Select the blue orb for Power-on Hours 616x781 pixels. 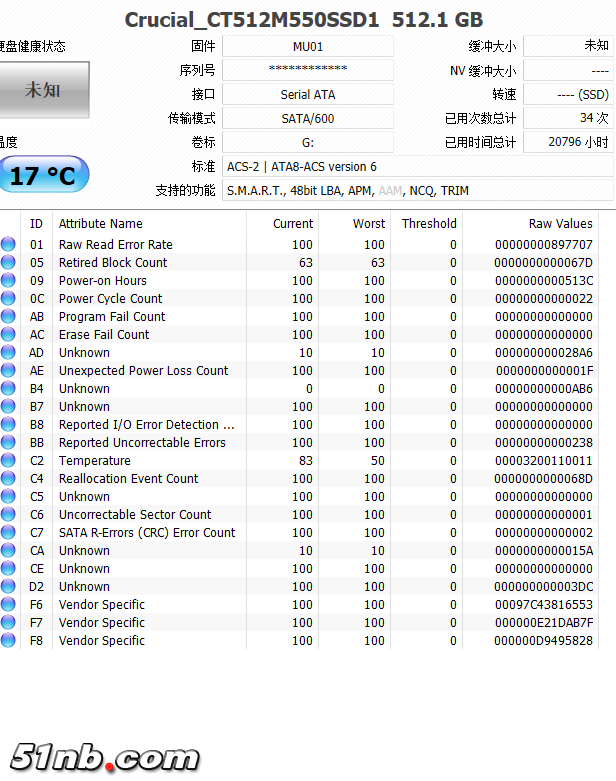9,281
